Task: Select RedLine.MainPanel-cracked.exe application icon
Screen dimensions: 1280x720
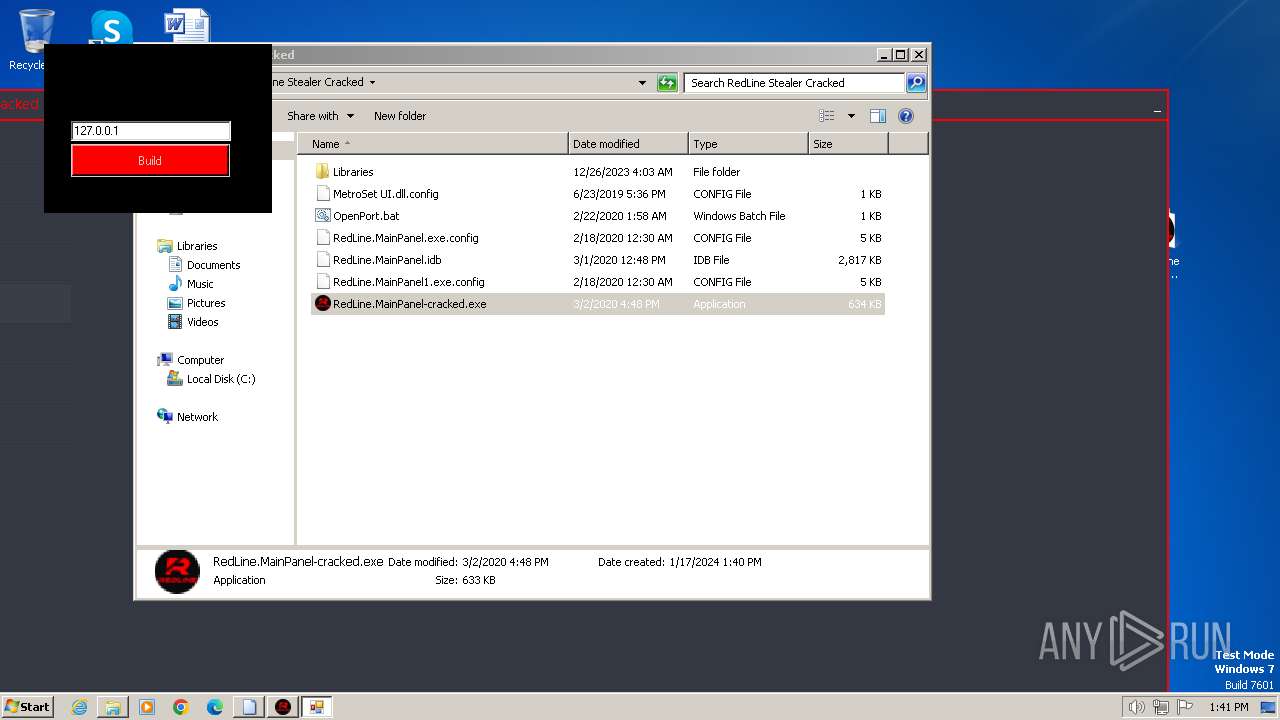Action: point(322,304)
